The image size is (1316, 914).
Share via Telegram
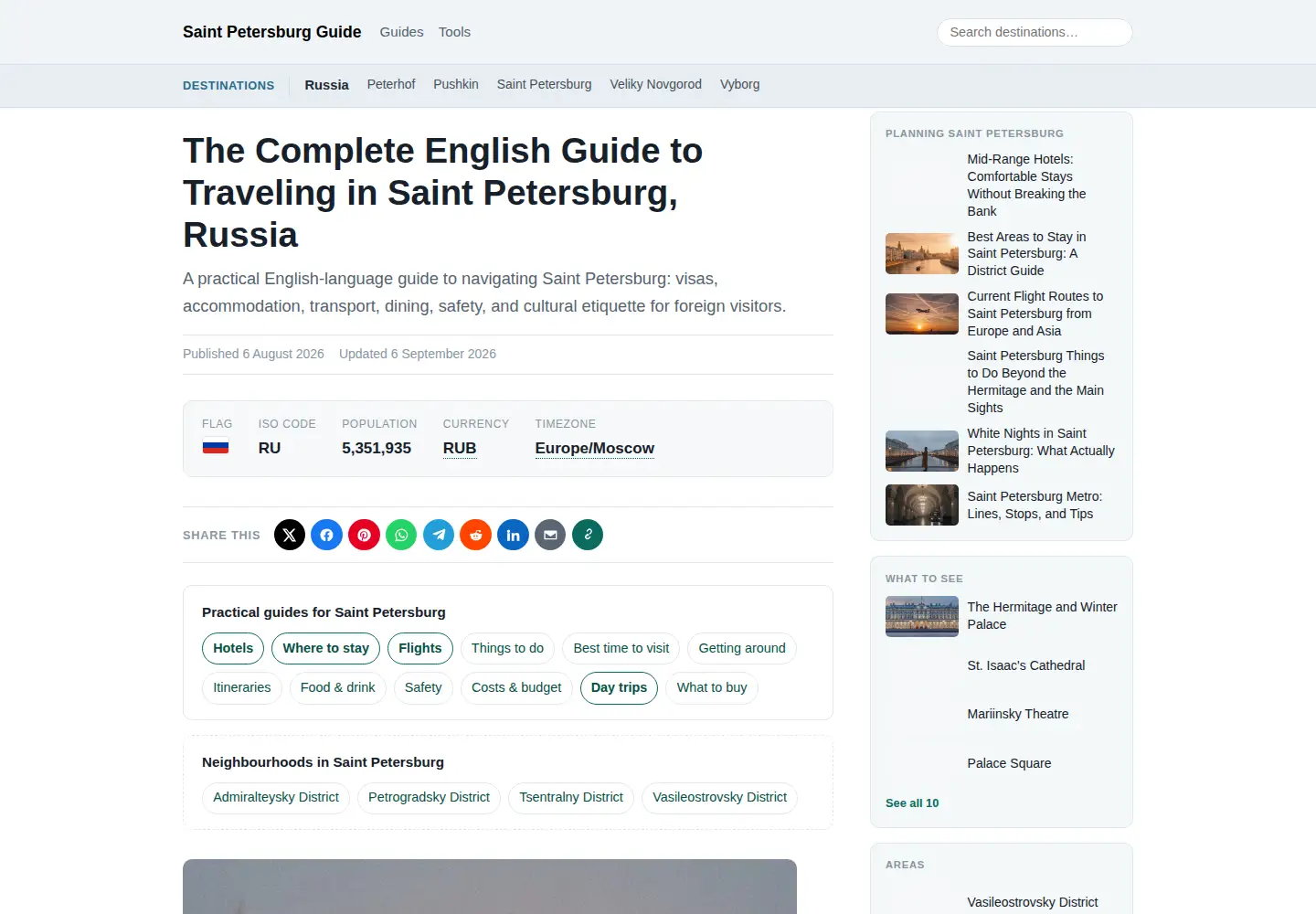(x=439, y=535)
